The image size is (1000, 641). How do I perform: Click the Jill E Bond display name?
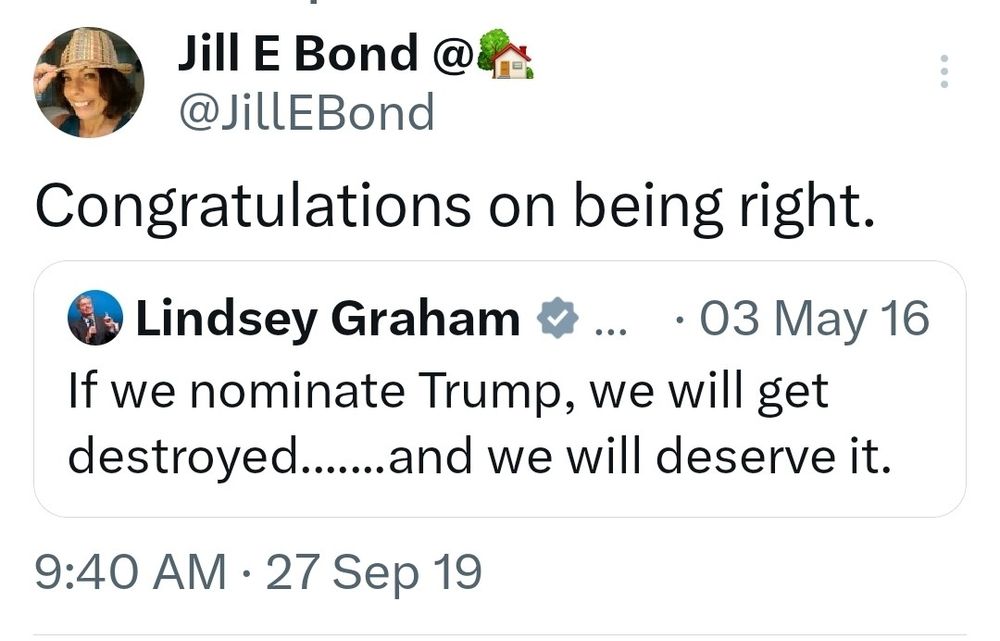(298, 54)
